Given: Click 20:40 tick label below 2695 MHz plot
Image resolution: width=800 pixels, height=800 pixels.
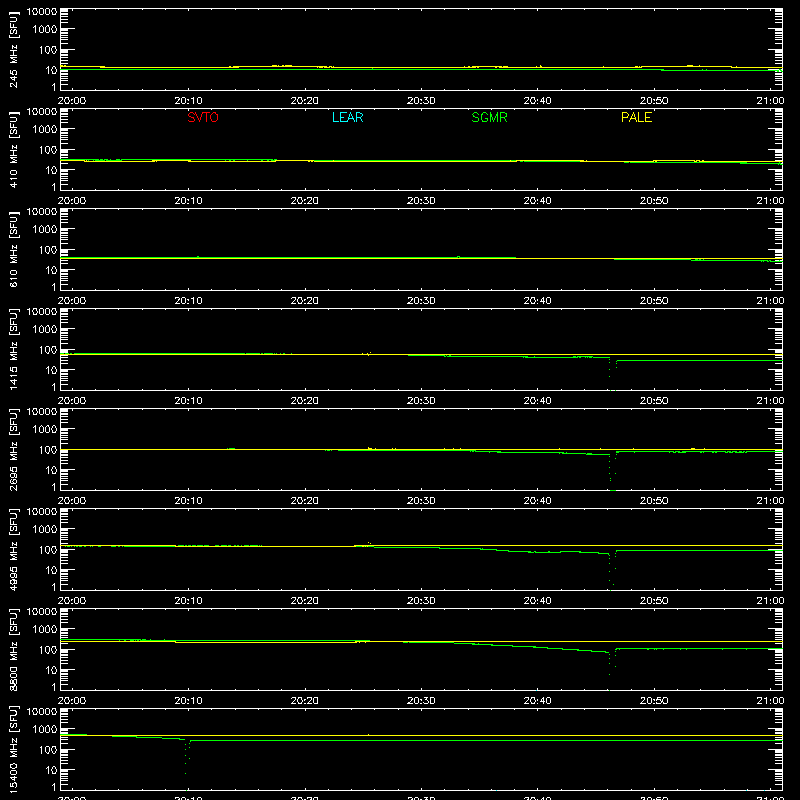Looking at the screenshot, I should point(537,501).
